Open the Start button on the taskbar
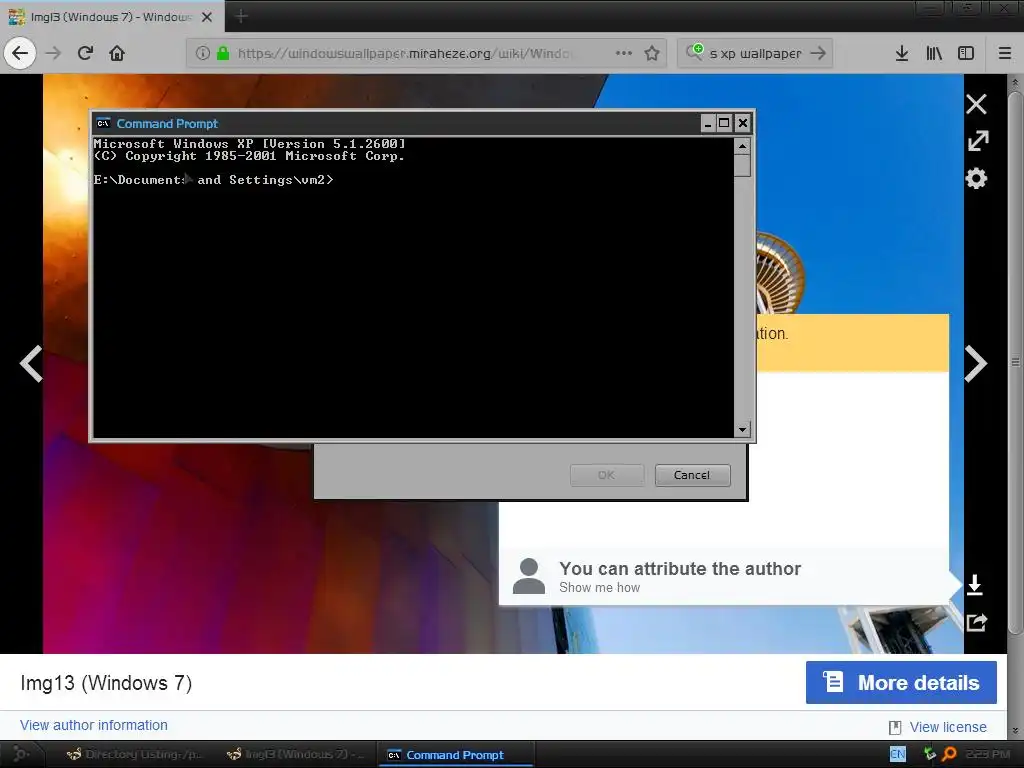Screen dimensions: 1024x768 (22, 754)
